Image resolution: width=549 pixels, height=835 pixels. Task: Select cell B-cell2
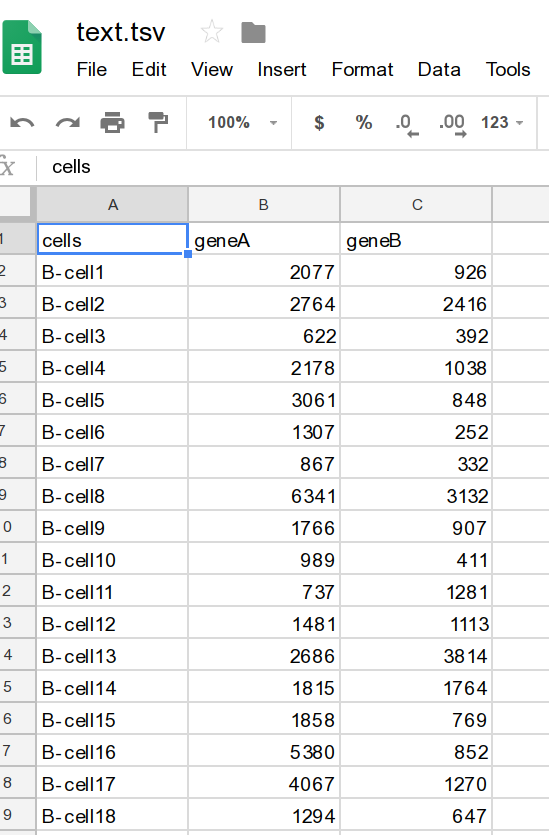pyautogui.click(x=112, y=303)
